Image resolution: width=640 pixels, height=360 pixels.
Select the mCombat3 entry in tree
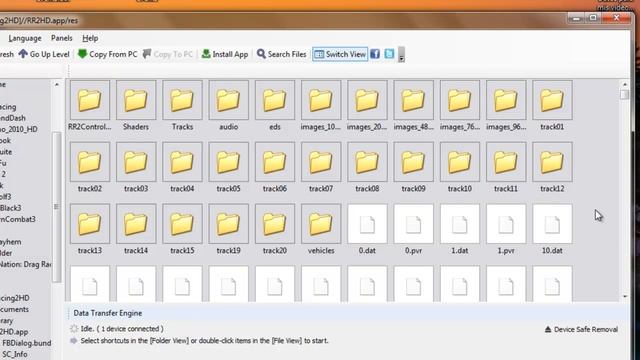pos(18,219)
